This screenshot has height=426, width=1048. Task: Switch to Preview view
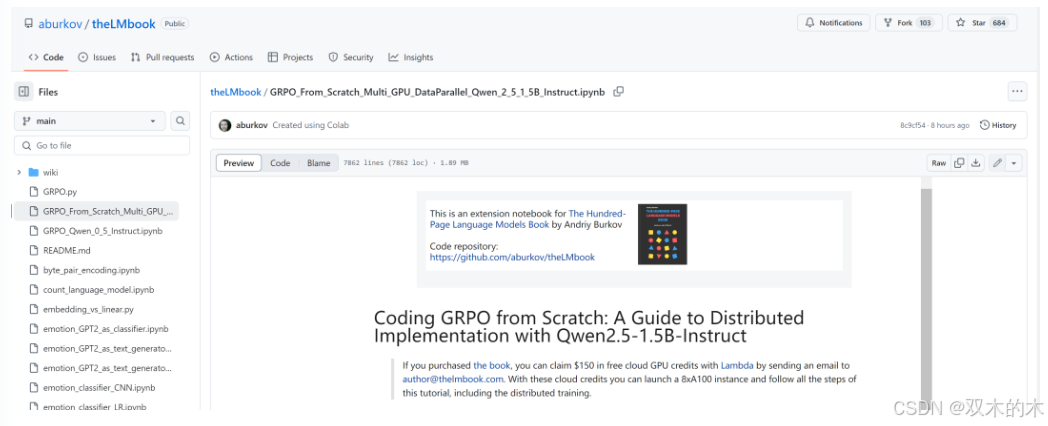[x=239, y=163]
